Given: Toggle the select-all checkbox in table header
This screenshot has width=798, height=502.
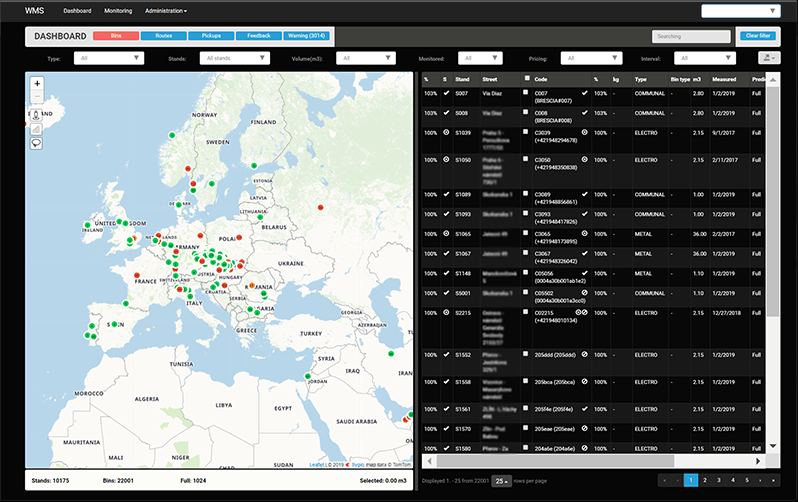Looking at the screenshot, I should coord(526,78).
